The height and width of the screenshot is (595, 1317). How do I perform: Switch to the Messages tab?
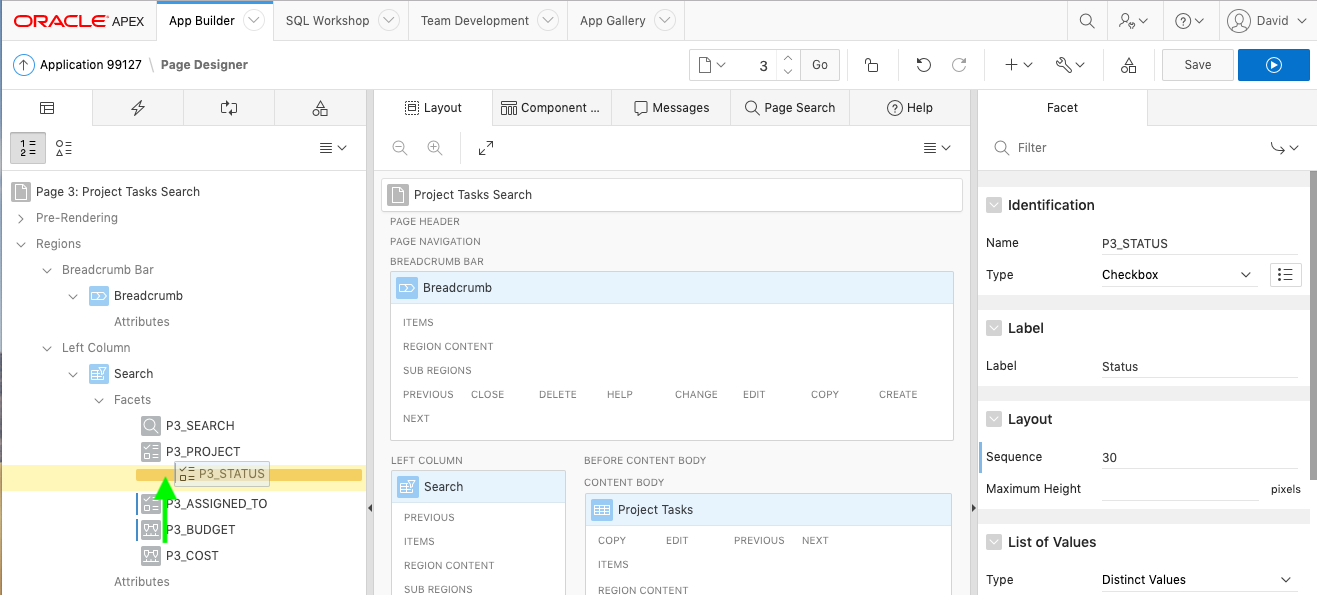pyautogui.click(x=671, y=108)
